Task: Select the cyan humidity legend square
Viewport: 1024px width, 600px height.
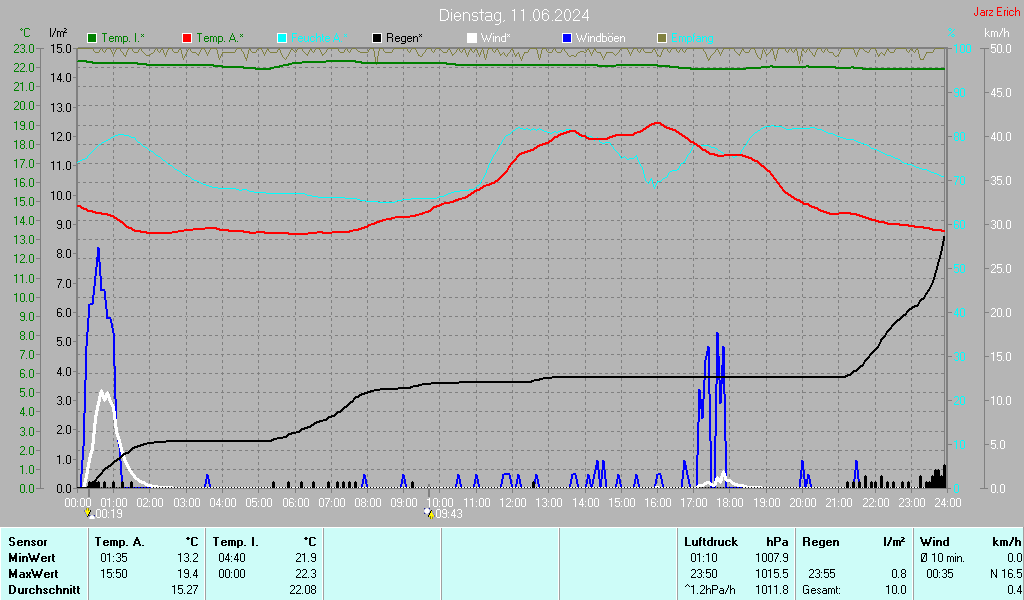Action: tap(282, 38)
